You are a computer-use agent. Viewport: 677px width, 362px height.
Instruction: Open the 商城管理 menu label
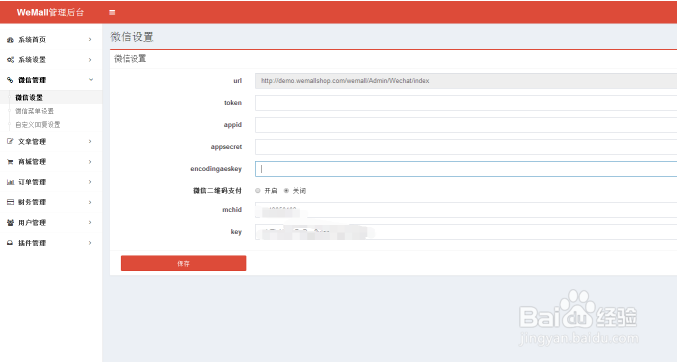click(32, 162)
